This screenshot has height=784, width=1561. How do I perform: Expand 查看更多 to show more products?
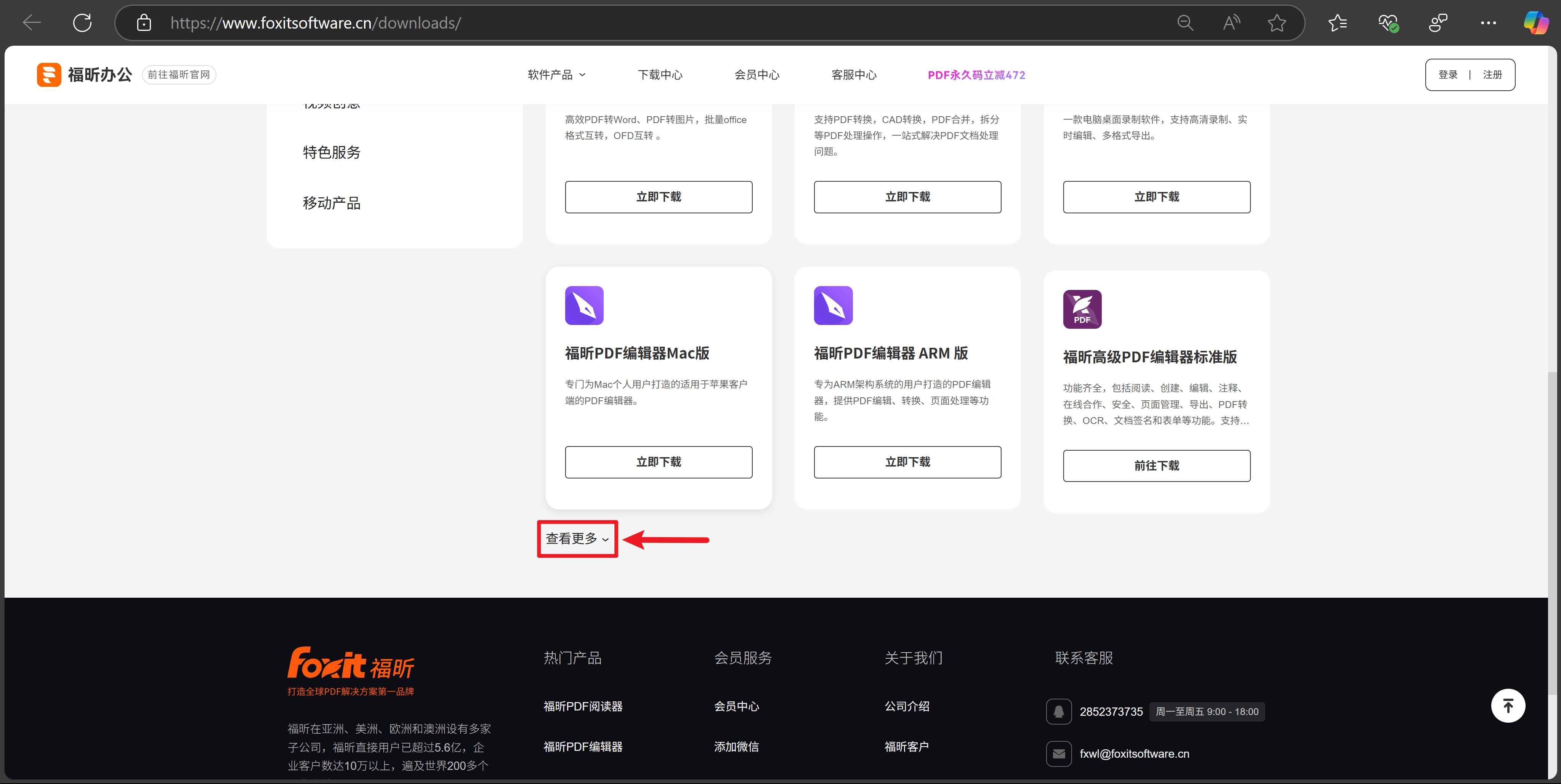pos(576,539)
